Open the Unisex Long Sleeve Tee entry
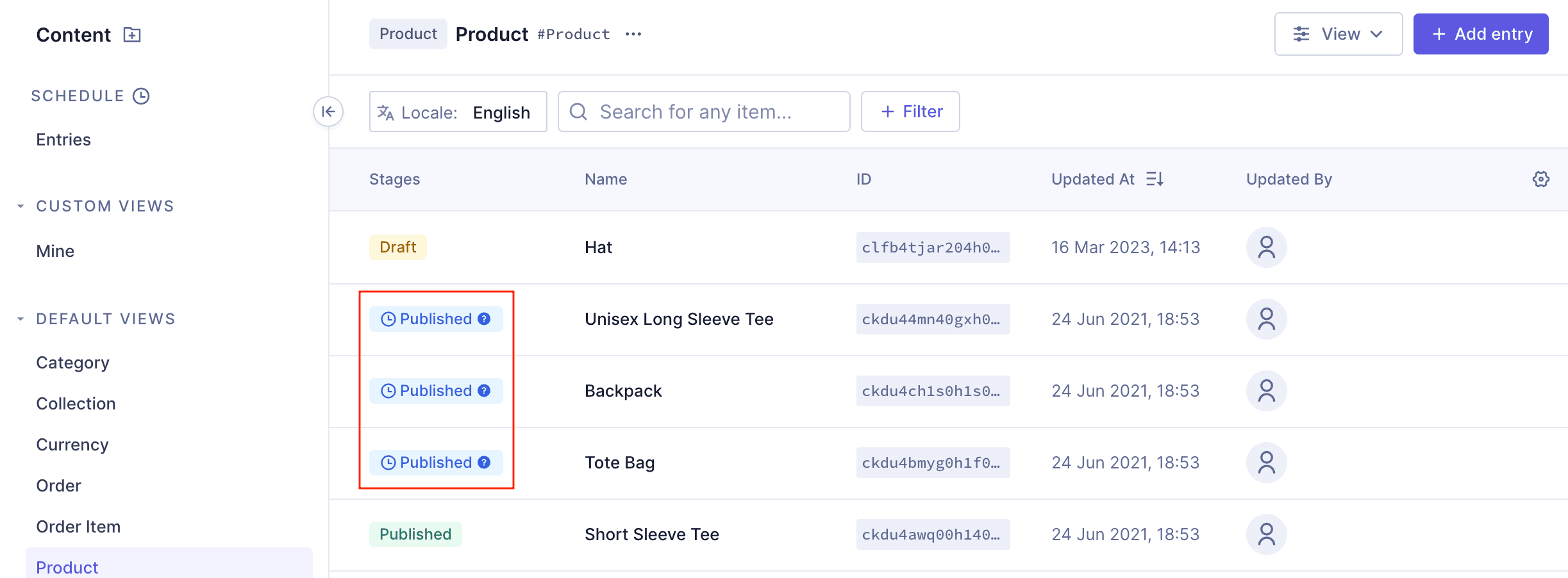Viewport: 1568px width, 578px height. pos(679,319)
